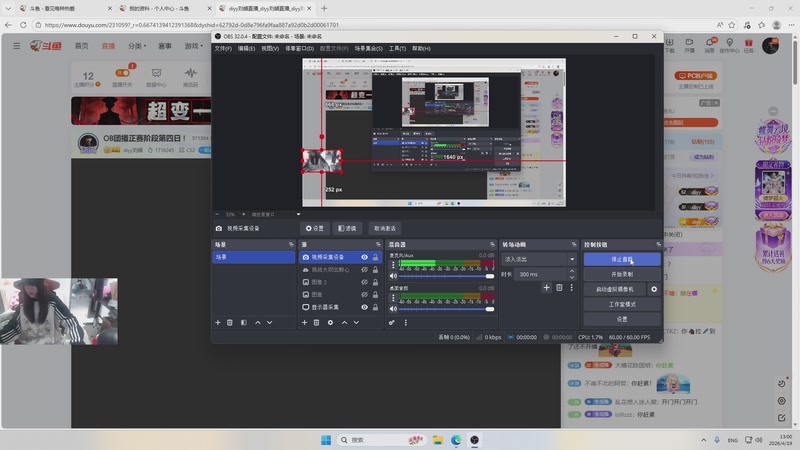Toggle lock on 显示器采集 source
Image resolution: width=800 pixels, height=450 pixels.
(376, 307)
